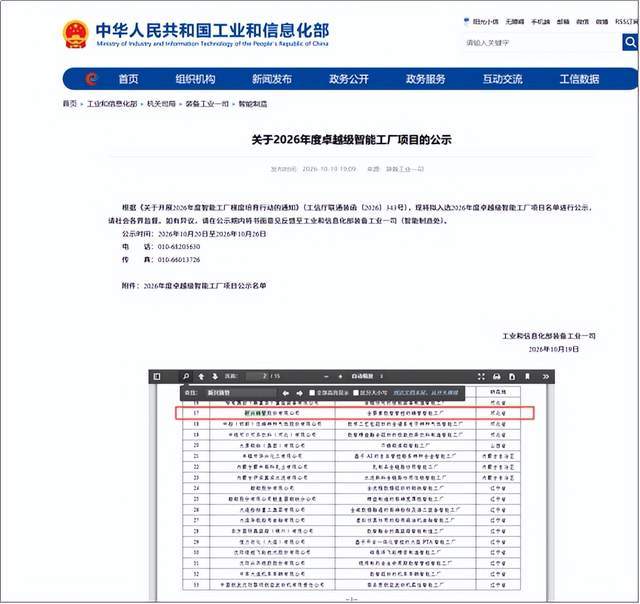The image size is (640, 604).
Task: Click 微信 link in top bar
Action: [582, 22]
